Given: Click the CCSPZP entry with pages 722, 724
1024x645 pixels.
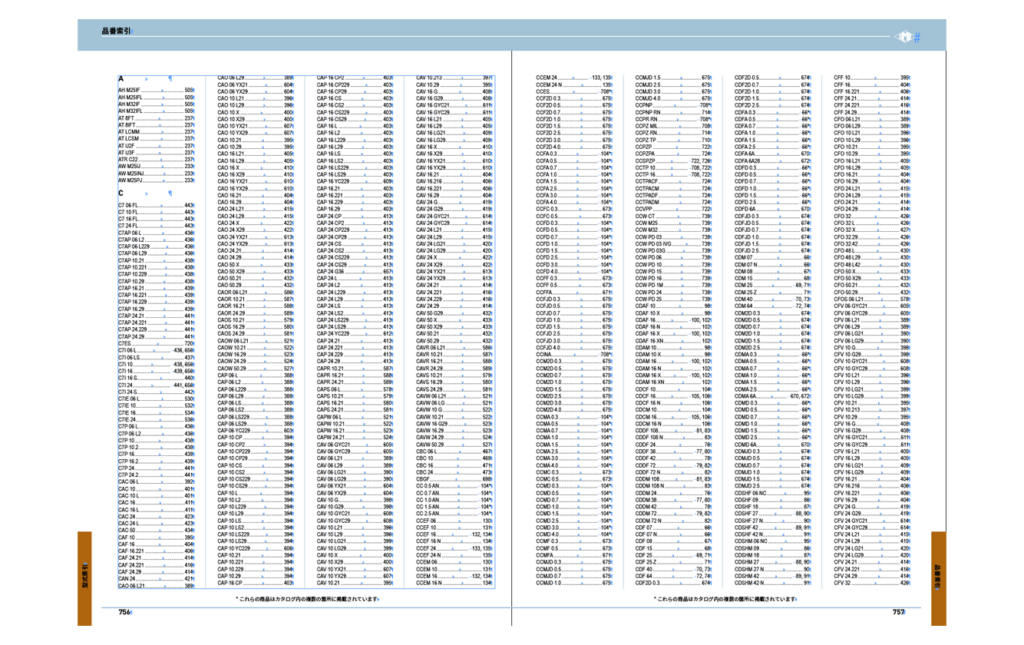Looking at the screenshot, I should pyautogui.click(x=648, y=160).
